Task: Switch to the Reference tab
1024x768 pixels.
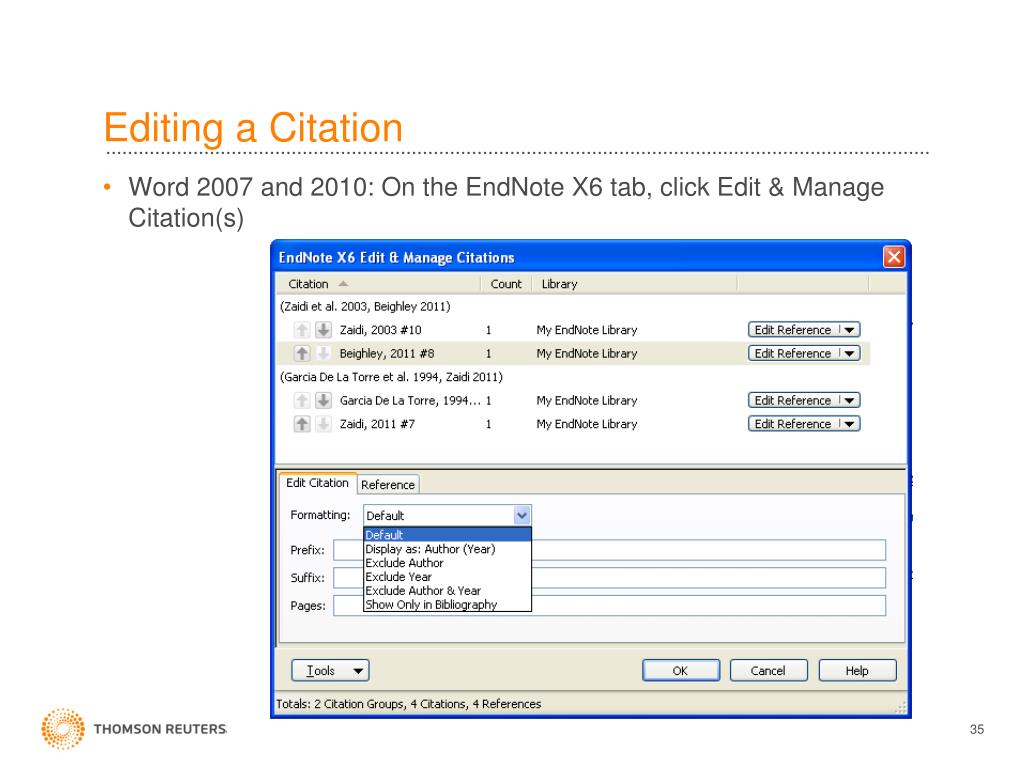Action: pos(388,485)
